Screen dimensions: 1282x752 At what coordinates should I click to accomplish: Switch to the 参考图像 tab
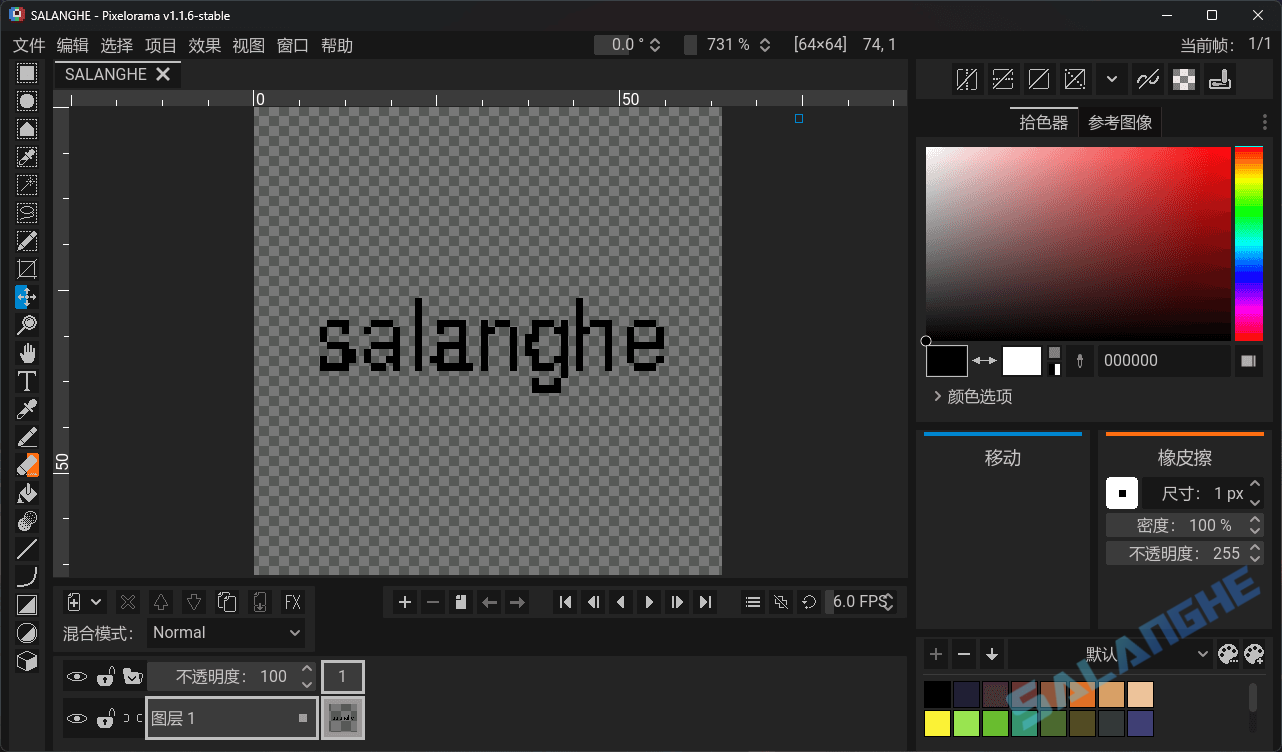(x=1120, y=123)
